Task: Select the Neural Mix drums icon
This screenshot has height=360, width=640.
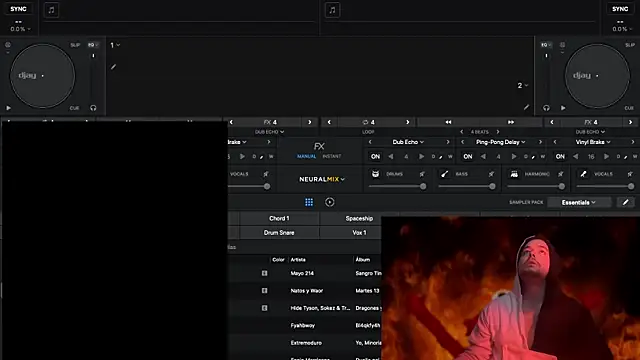Action: click(x=375, y=174)
